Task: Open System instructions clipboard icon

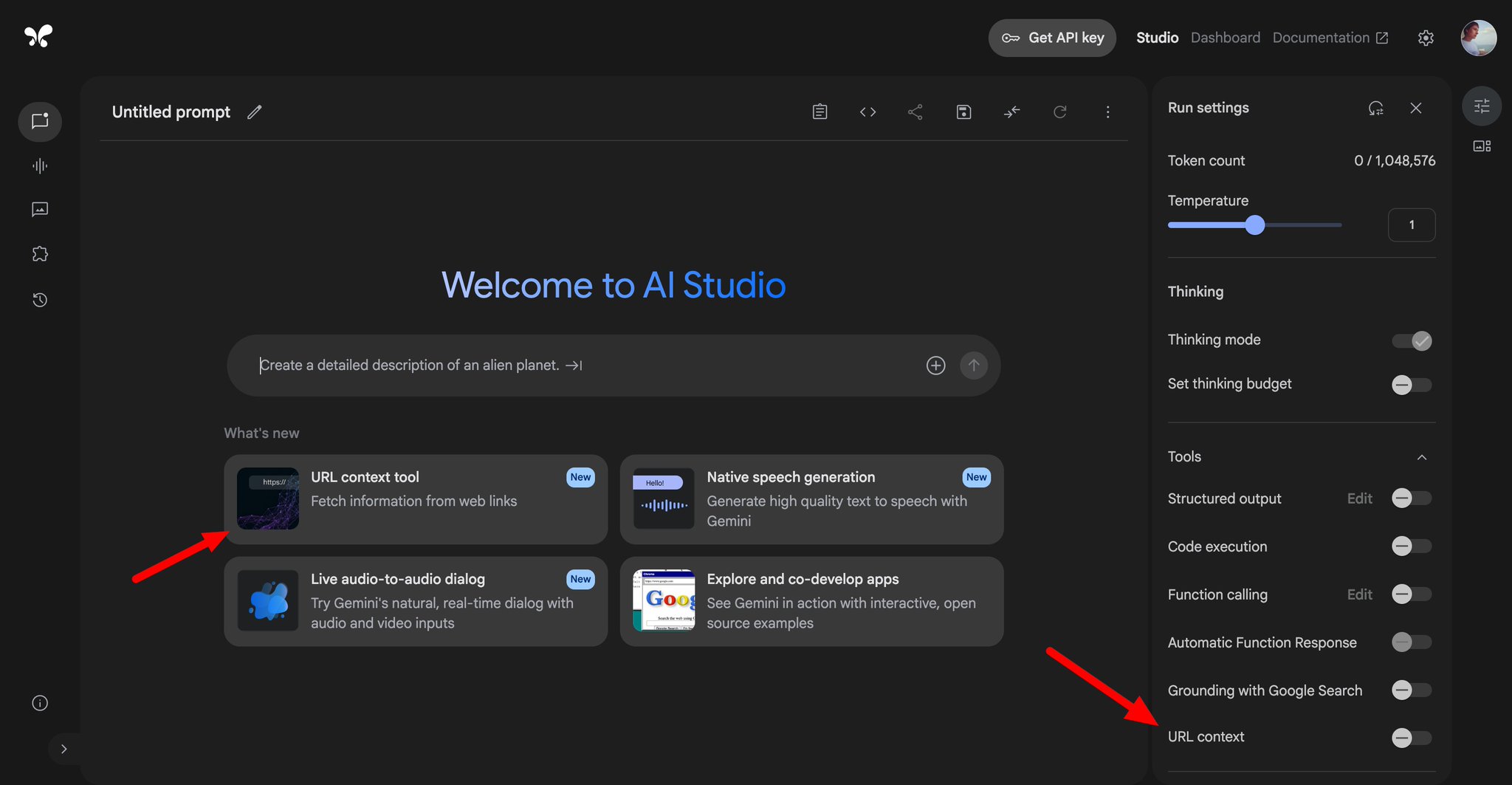Action: (x=819, y=112)
